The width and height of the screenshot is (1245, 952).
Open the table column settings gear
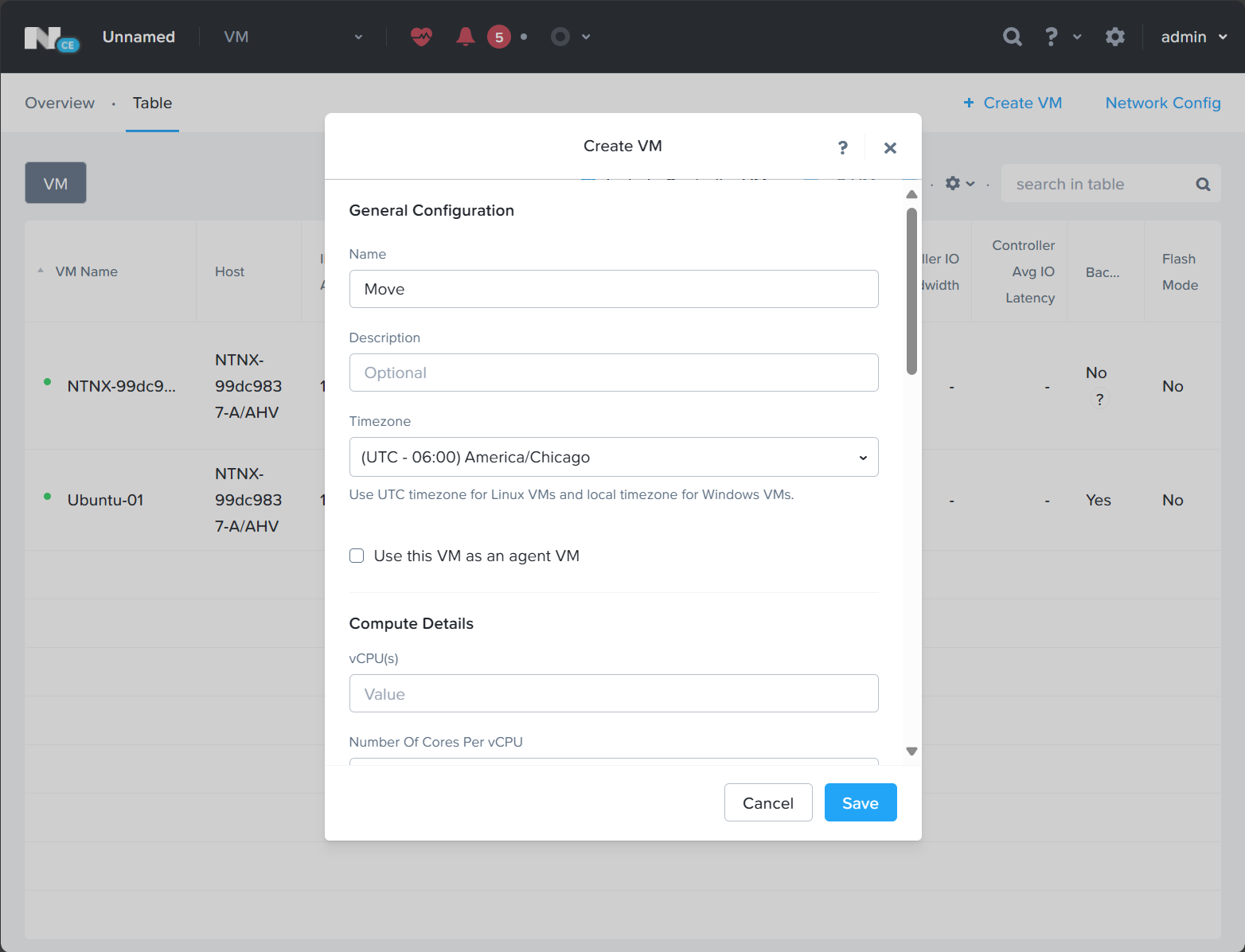click(x=953, y=184)
